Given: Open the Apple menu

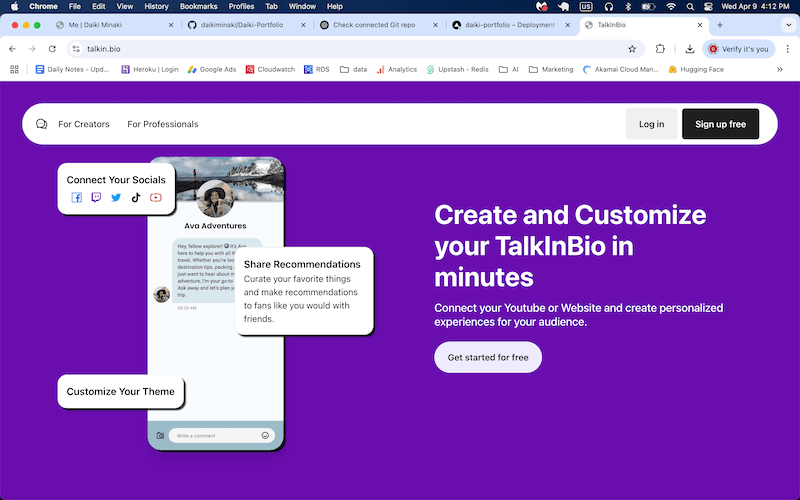Looking at the screenshot, I should coord(14,6).
